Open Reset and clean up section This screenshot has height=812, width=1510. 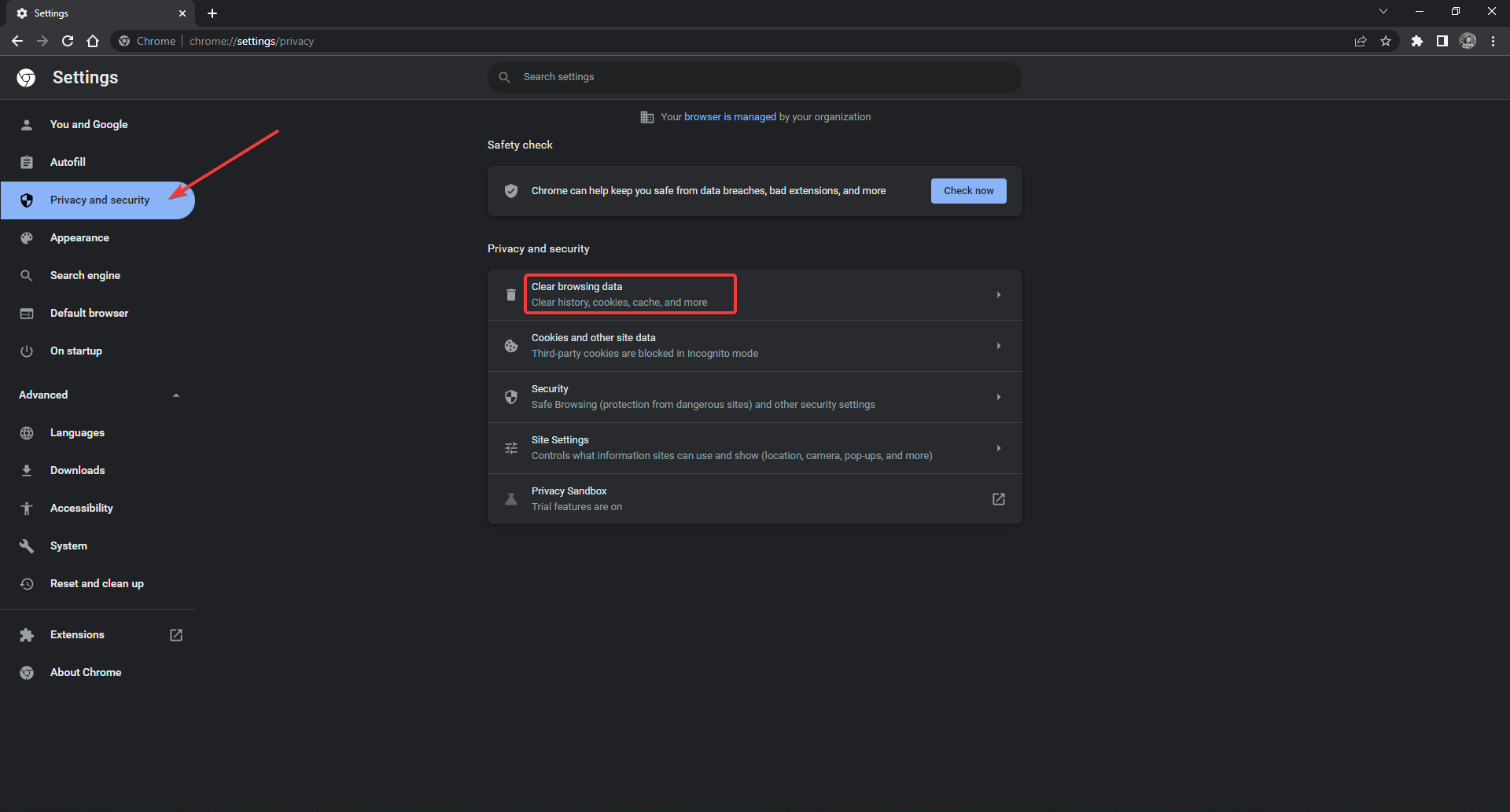[97, 584]
